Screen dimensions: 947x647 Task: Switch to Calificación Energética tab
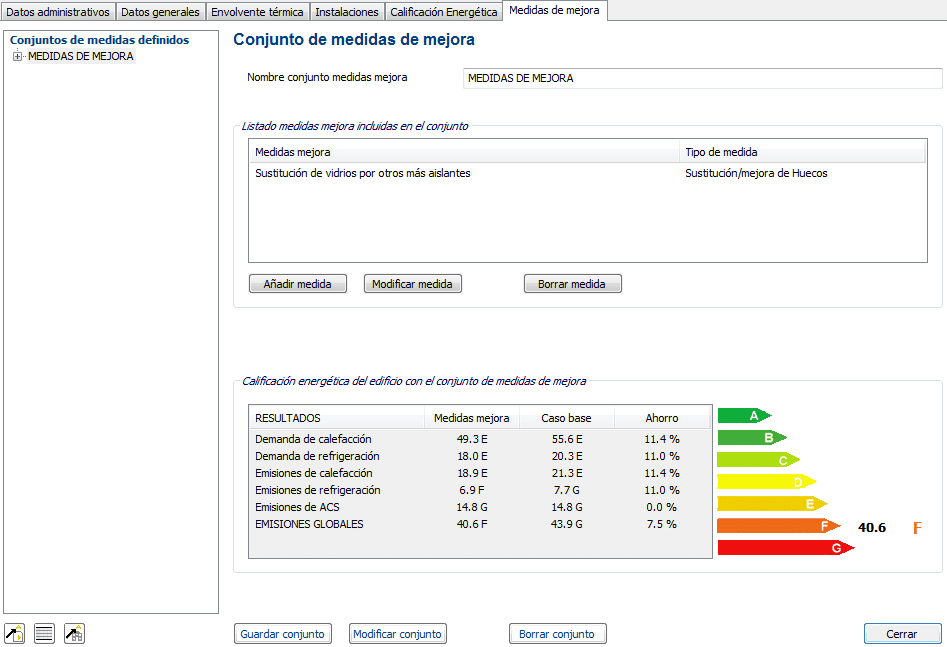coord(443,12)
